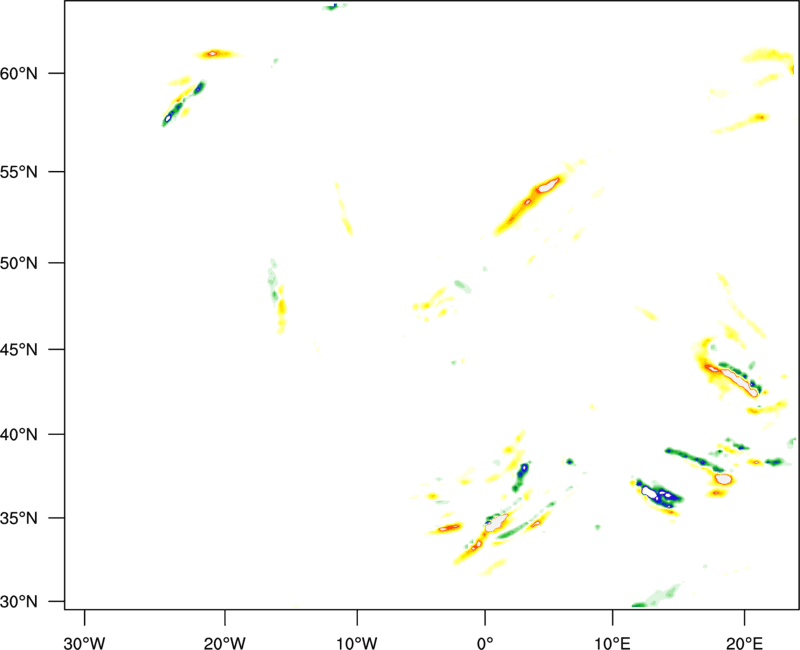Screen dimensions: 800x650
Task: Select the 0° longitude label
Action: point(485,643)
